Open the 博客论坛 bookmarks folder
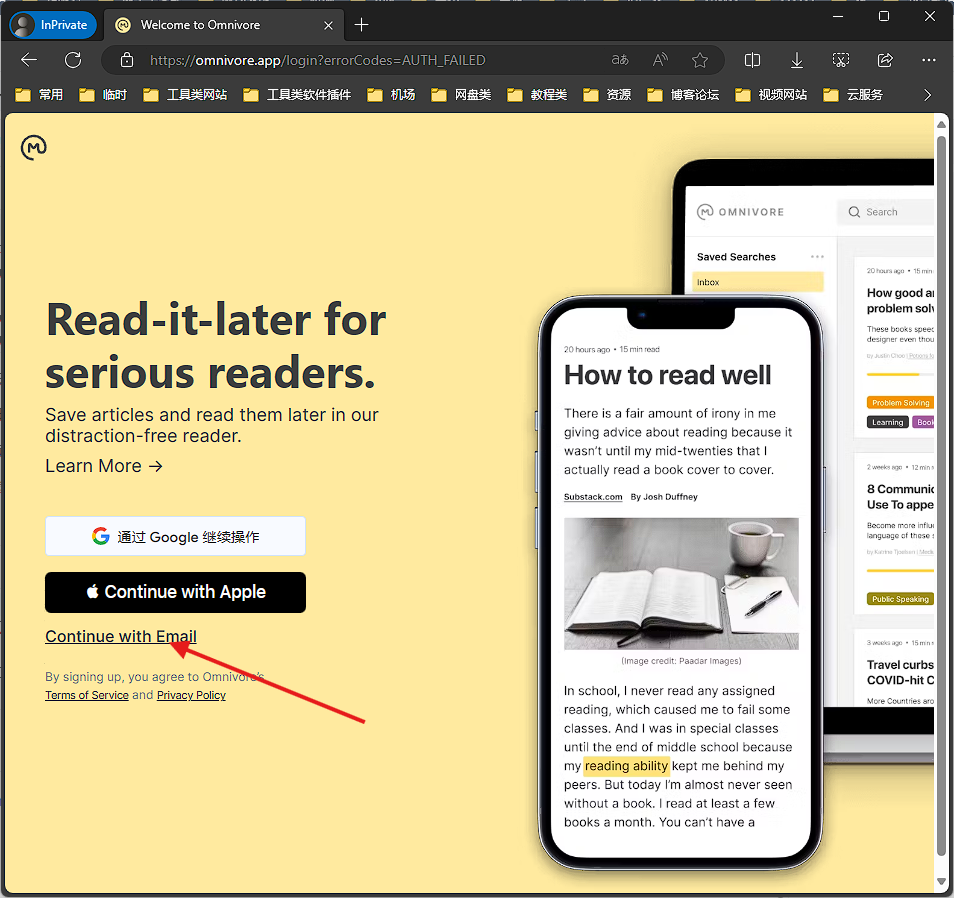 click(683, 95)
